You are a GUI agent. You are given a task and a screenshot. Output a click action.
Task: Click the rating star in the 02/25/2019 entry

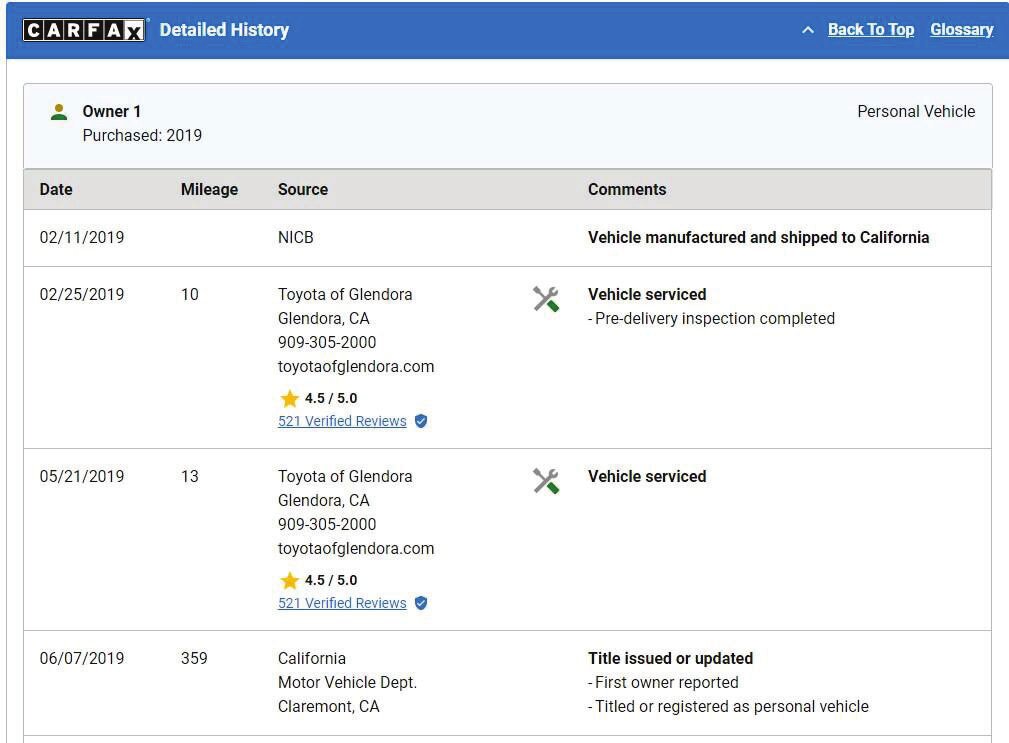tap(290, 399)
